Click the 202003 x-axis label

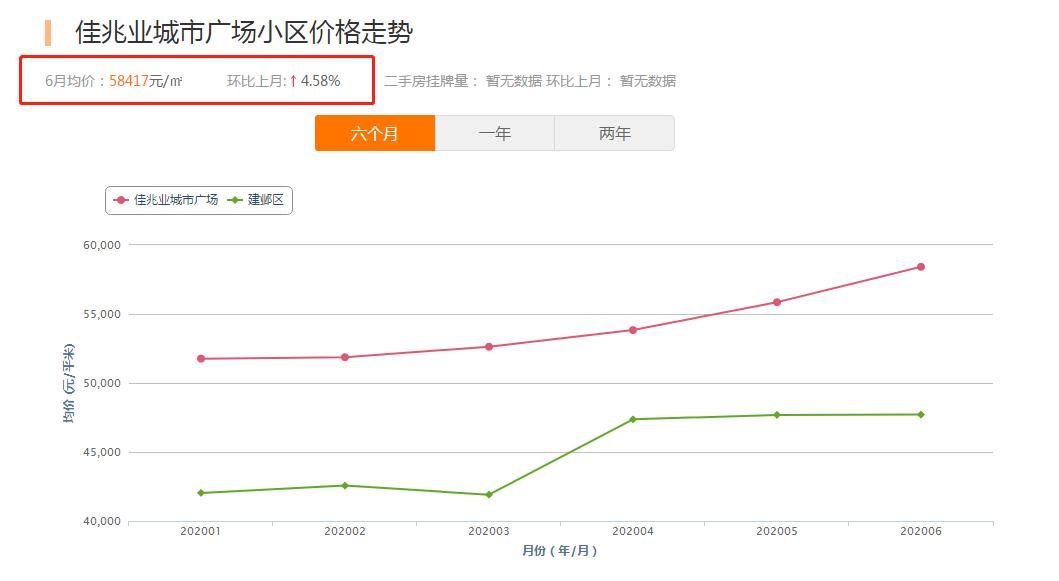(x=489, y=531)
